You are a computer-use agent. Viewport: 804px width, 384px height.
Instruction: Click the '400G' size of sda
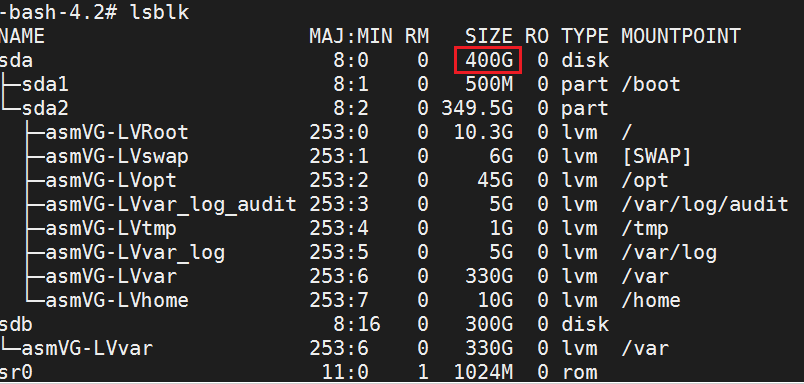[489, 60]
